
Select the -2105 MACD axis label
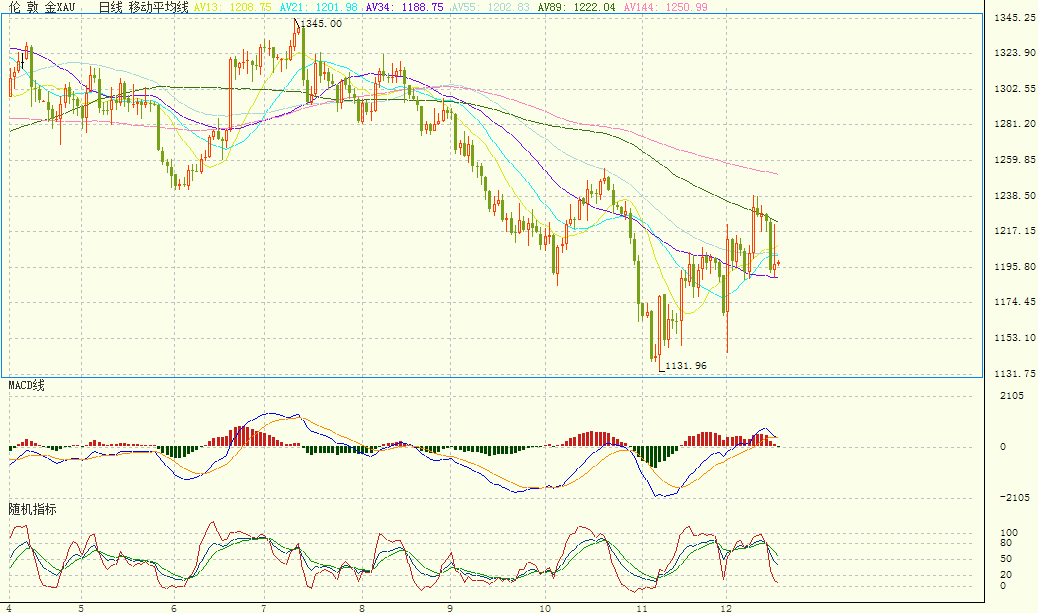[x=1015, y=498]
